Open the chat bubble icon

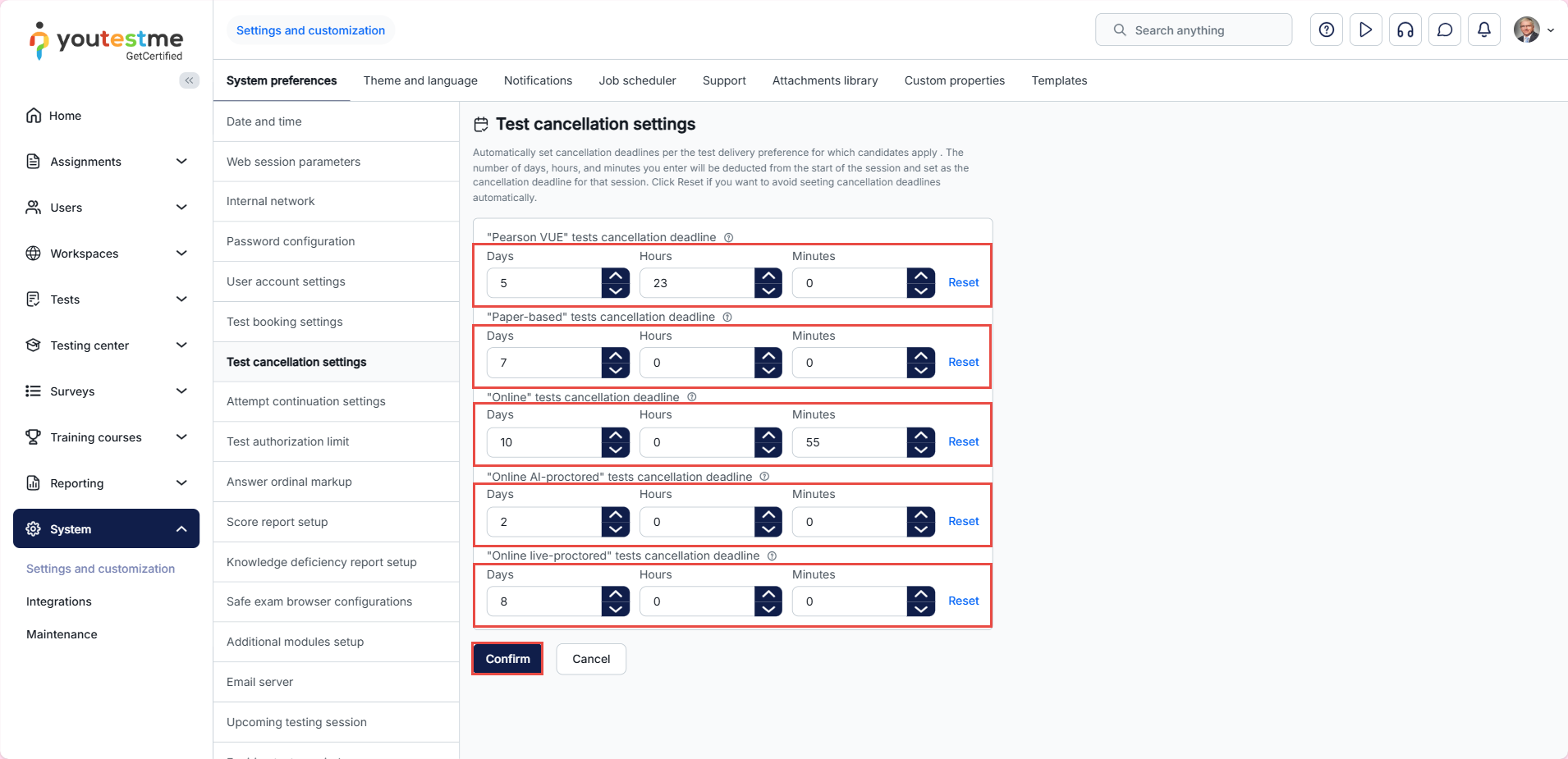[x=1444, y=30]
